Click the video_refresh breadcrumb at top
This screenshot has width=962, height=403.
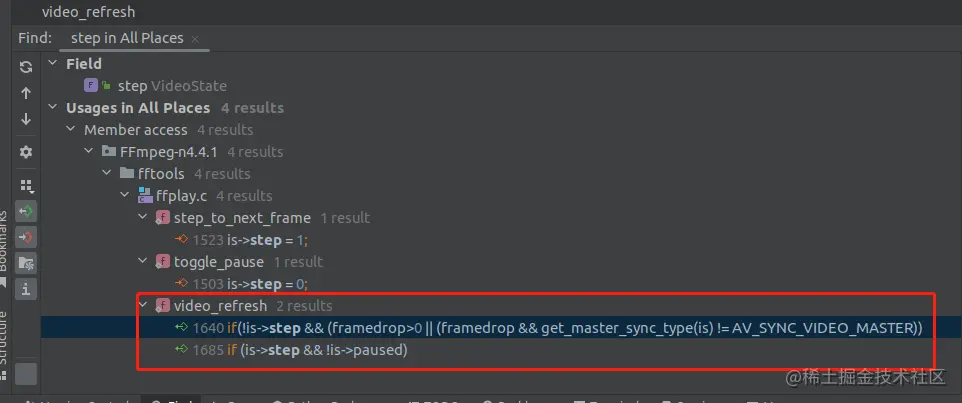point(88,12)
